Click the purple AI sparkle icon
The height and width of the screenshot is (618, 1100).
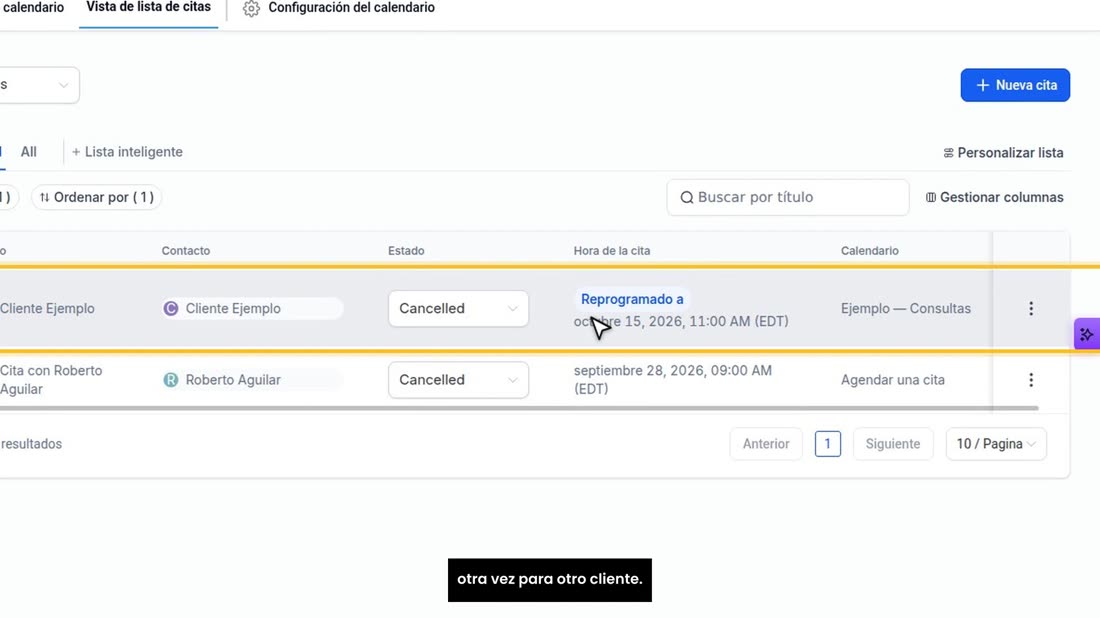point(1086,335)
